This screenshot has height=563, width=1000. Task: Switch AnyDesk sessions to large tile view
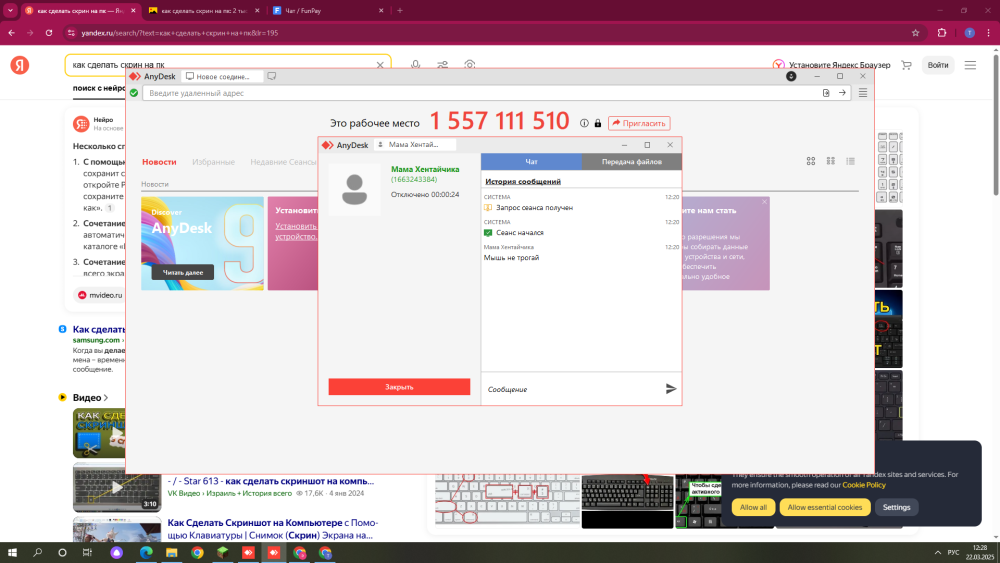pos(811,161)
